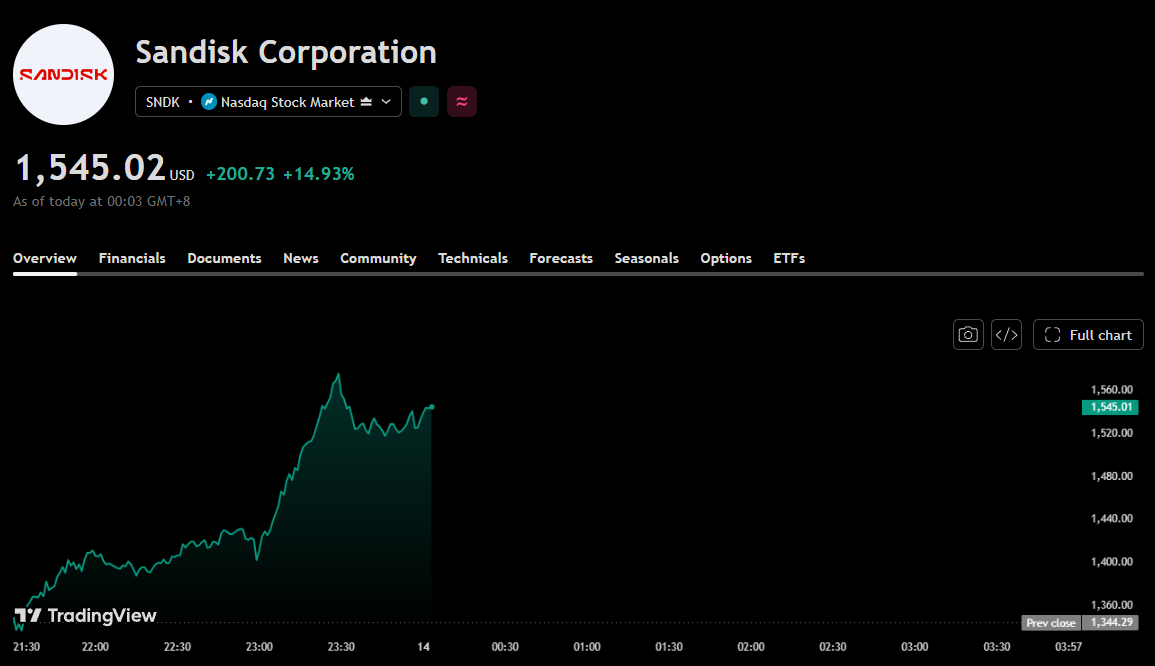Open the Documents tab

(x=224, y=259)
